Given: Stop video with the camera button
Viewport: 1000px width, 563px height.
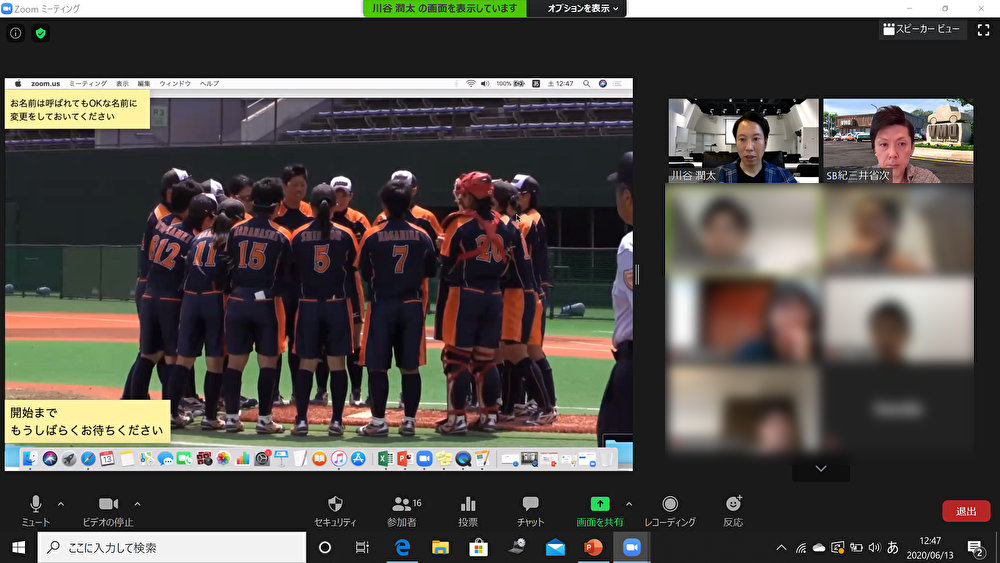Looking at the screenshot, I should tap(108, 505).
